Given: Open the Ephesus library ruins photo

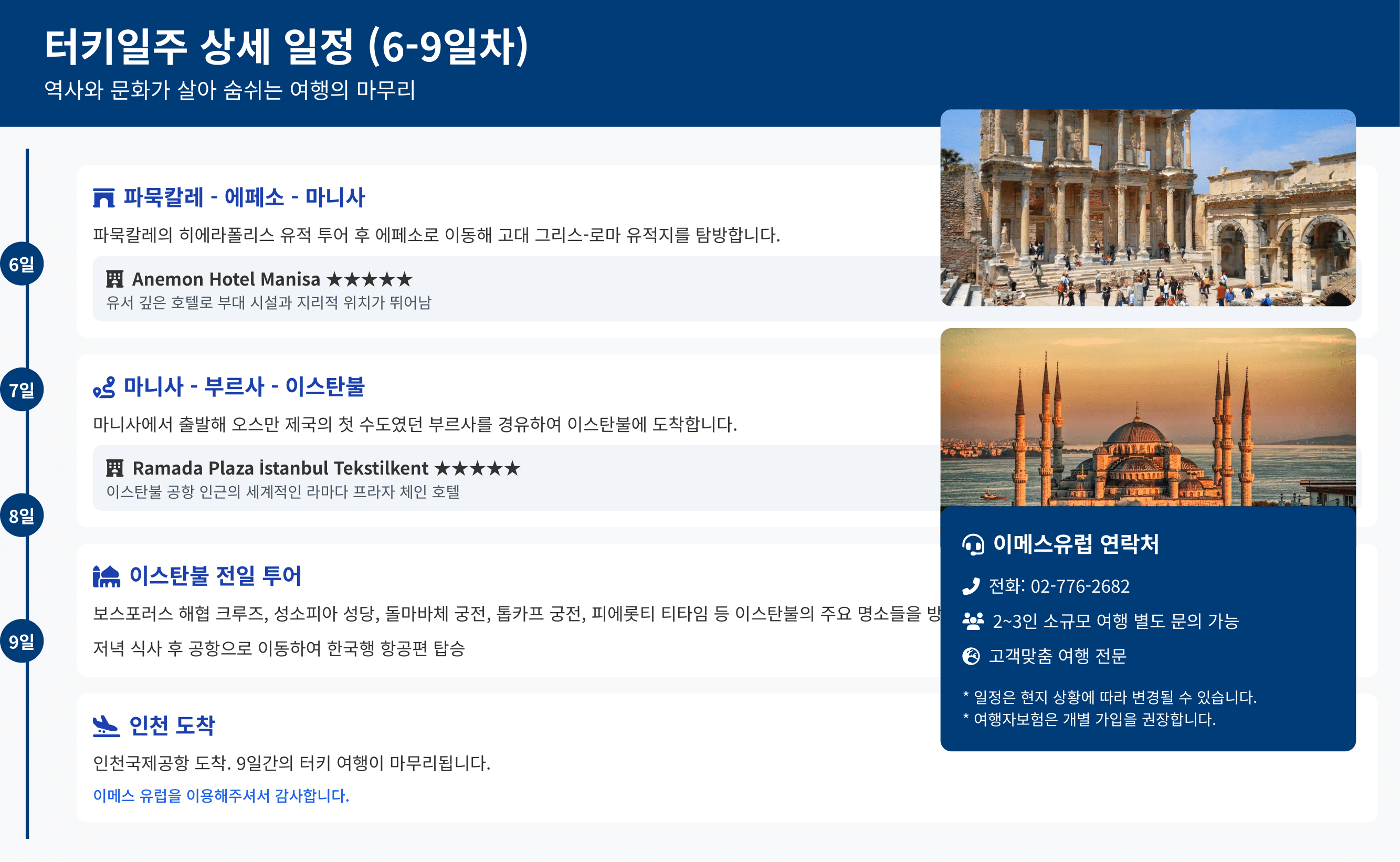Looking at the screenshot, I should point(1148,207).
